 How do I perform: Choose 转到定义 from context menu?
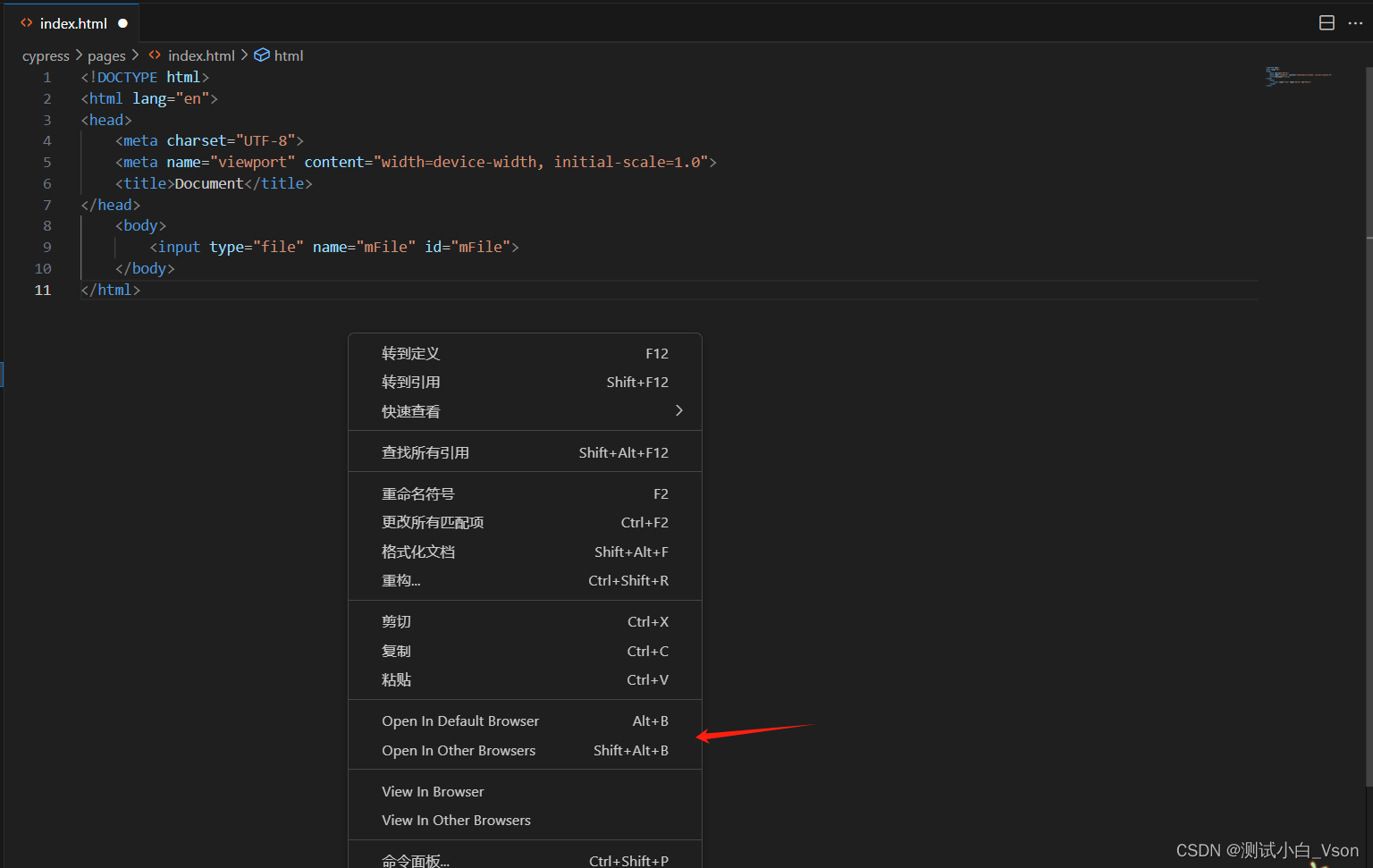coord(525,353)
